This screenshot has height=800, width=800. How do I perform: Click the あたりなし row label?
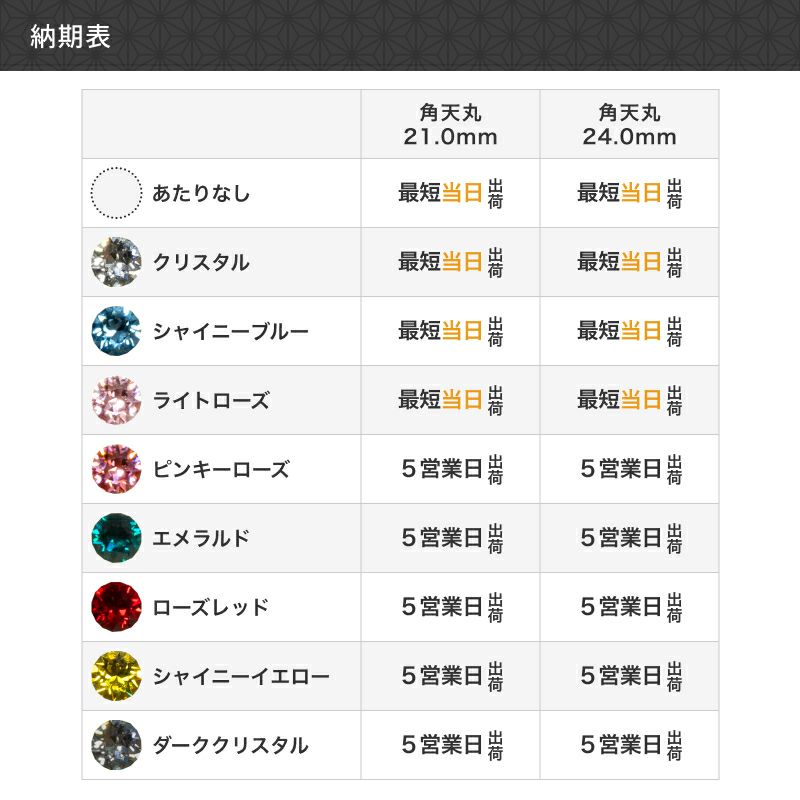(x=201, y=193)
